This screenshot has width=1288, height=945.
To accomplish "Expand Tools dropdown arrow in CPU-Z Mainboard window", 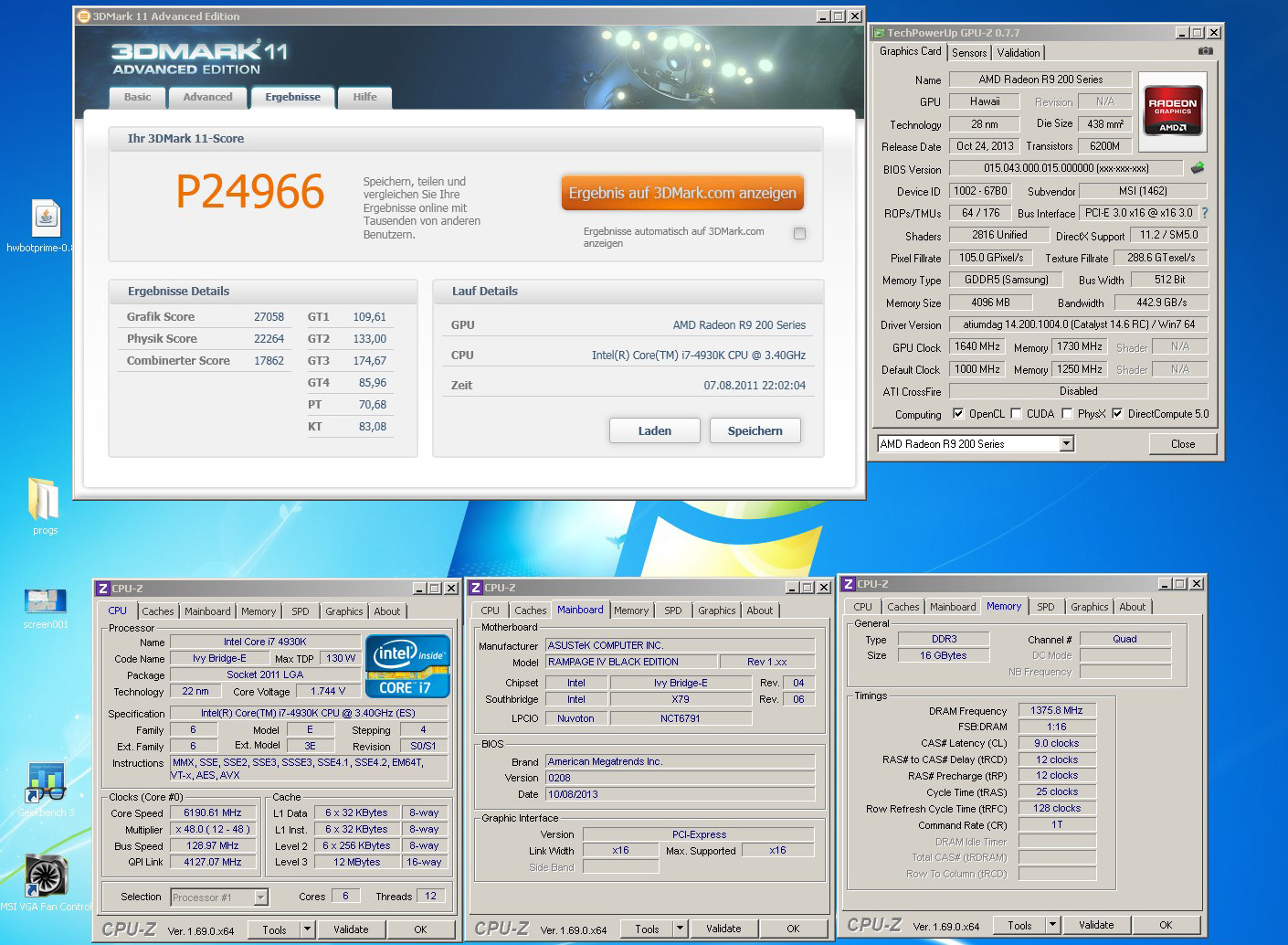I will pyautogui.click(x=680, y=929).
